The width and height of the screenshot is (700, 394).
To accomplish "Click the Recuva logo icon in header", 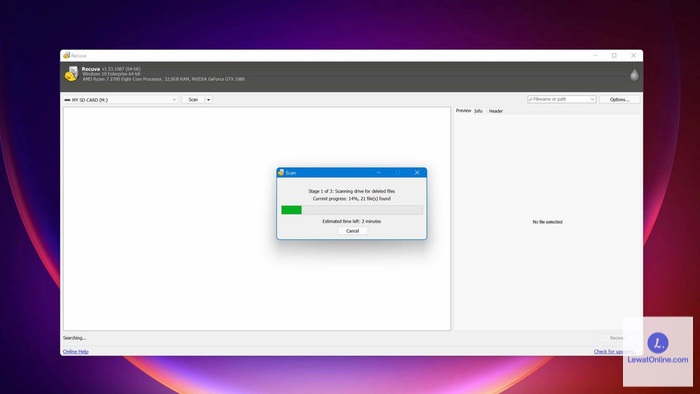I will point(71,74).
